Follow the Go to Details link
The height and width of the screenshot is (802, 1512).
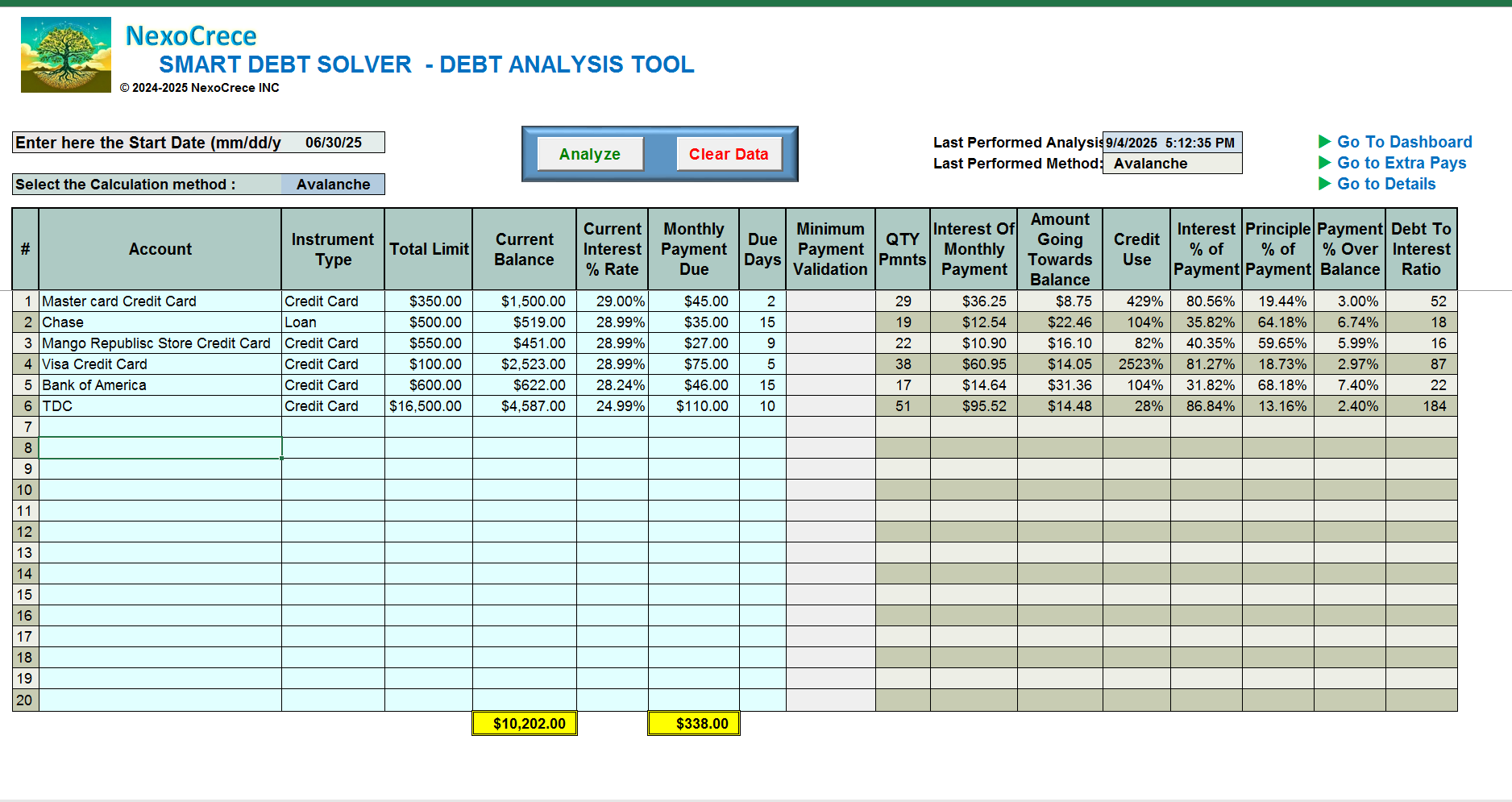1386,184
